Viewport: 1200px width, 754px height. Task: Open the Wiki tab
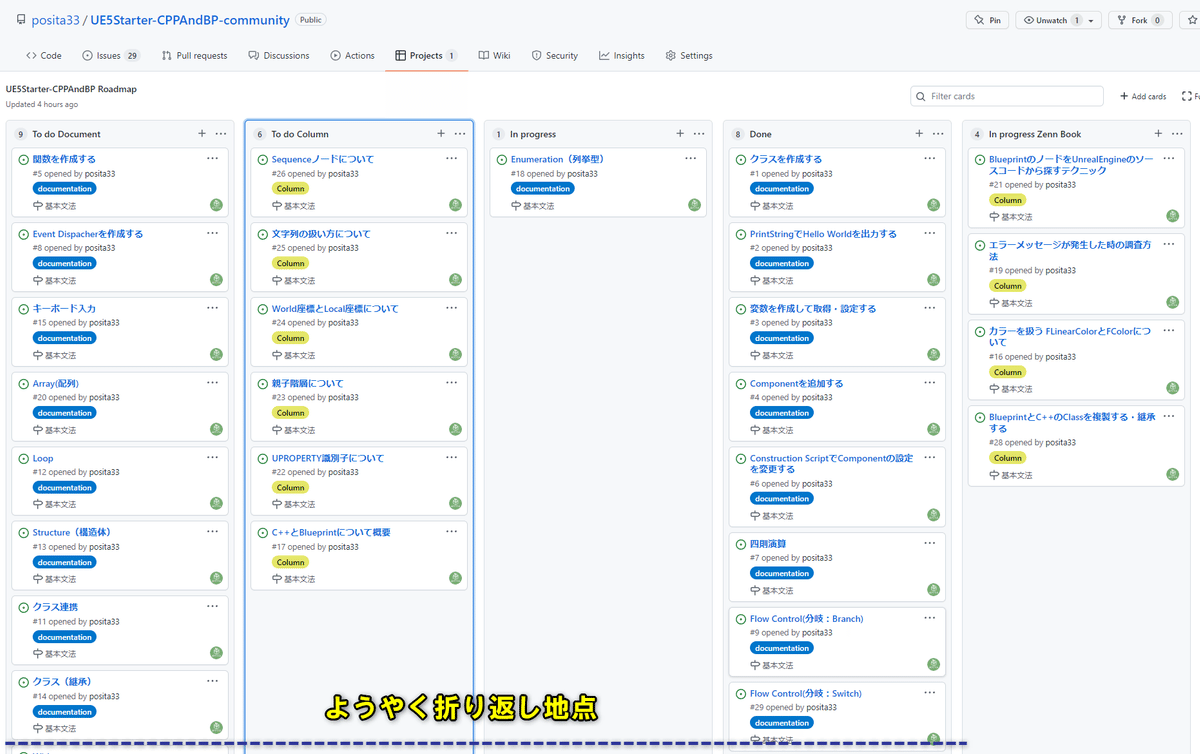coord(494,56)
